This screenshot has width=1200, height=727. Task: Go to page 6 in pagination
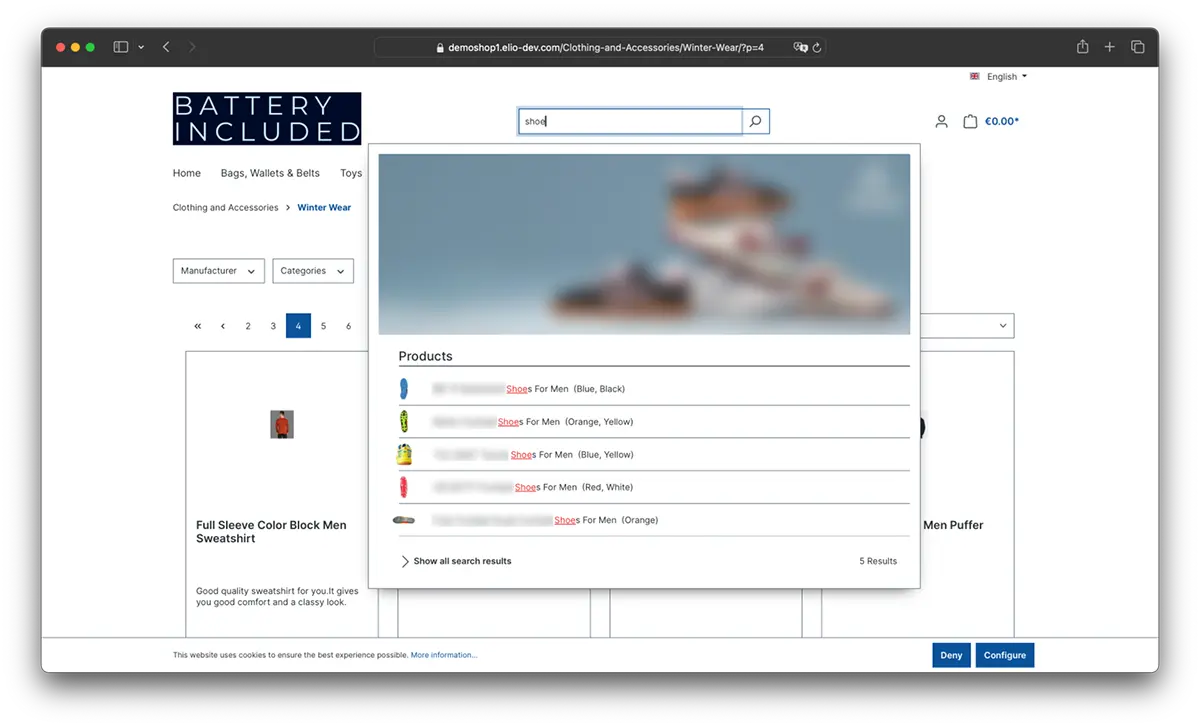point(348,325)
